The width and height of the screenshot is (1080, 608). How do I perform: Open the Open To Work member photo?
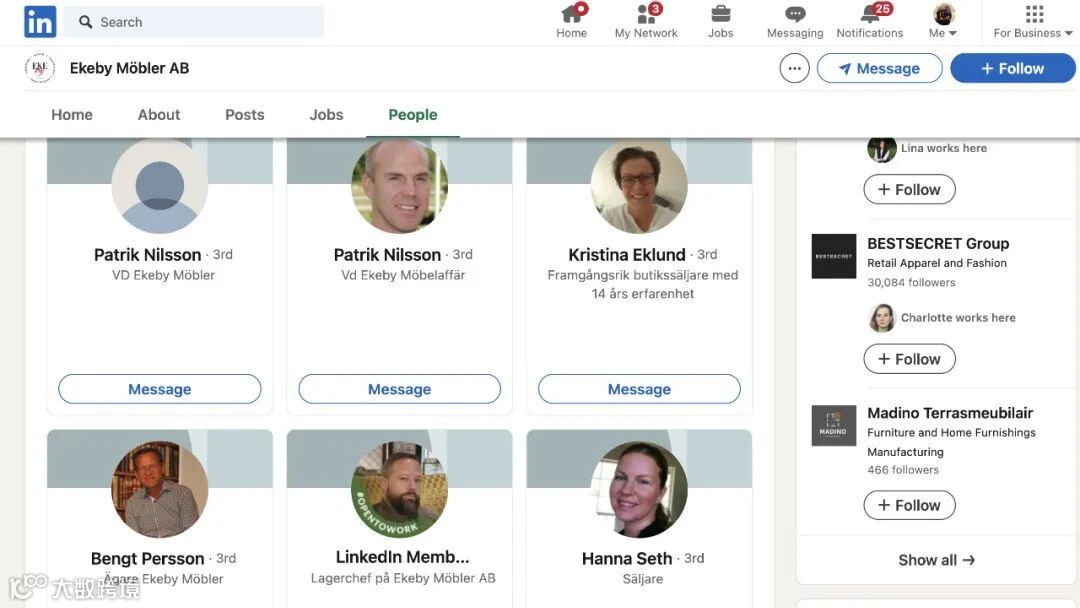399,490
